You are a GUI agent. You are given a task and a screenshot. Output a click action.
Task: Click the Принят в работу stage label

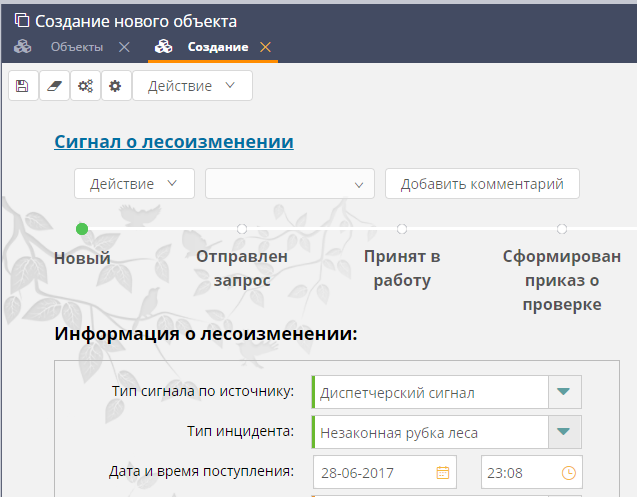tap(402, 269)
